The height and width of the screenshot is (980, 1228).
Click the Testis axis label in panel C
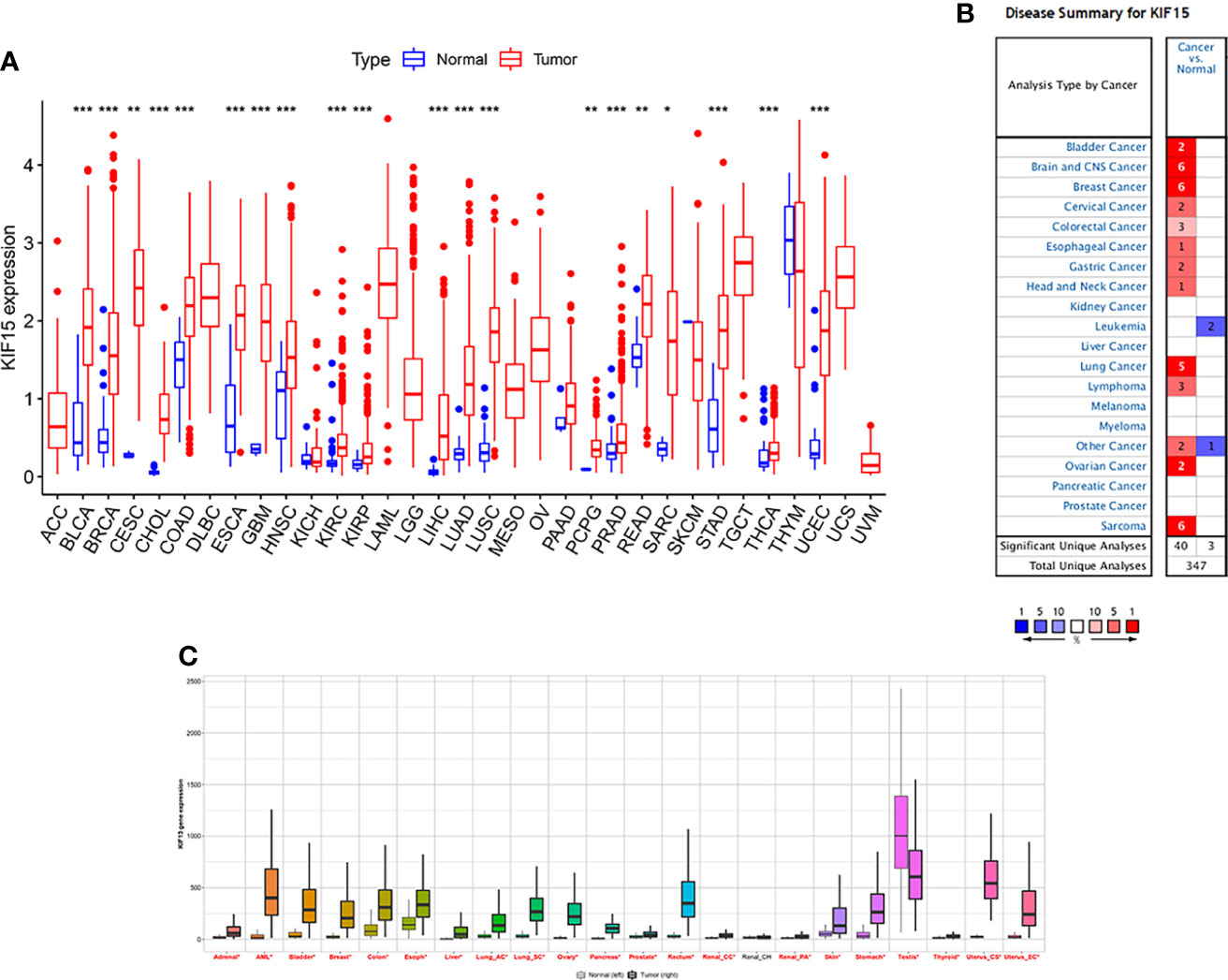point(908,958)
